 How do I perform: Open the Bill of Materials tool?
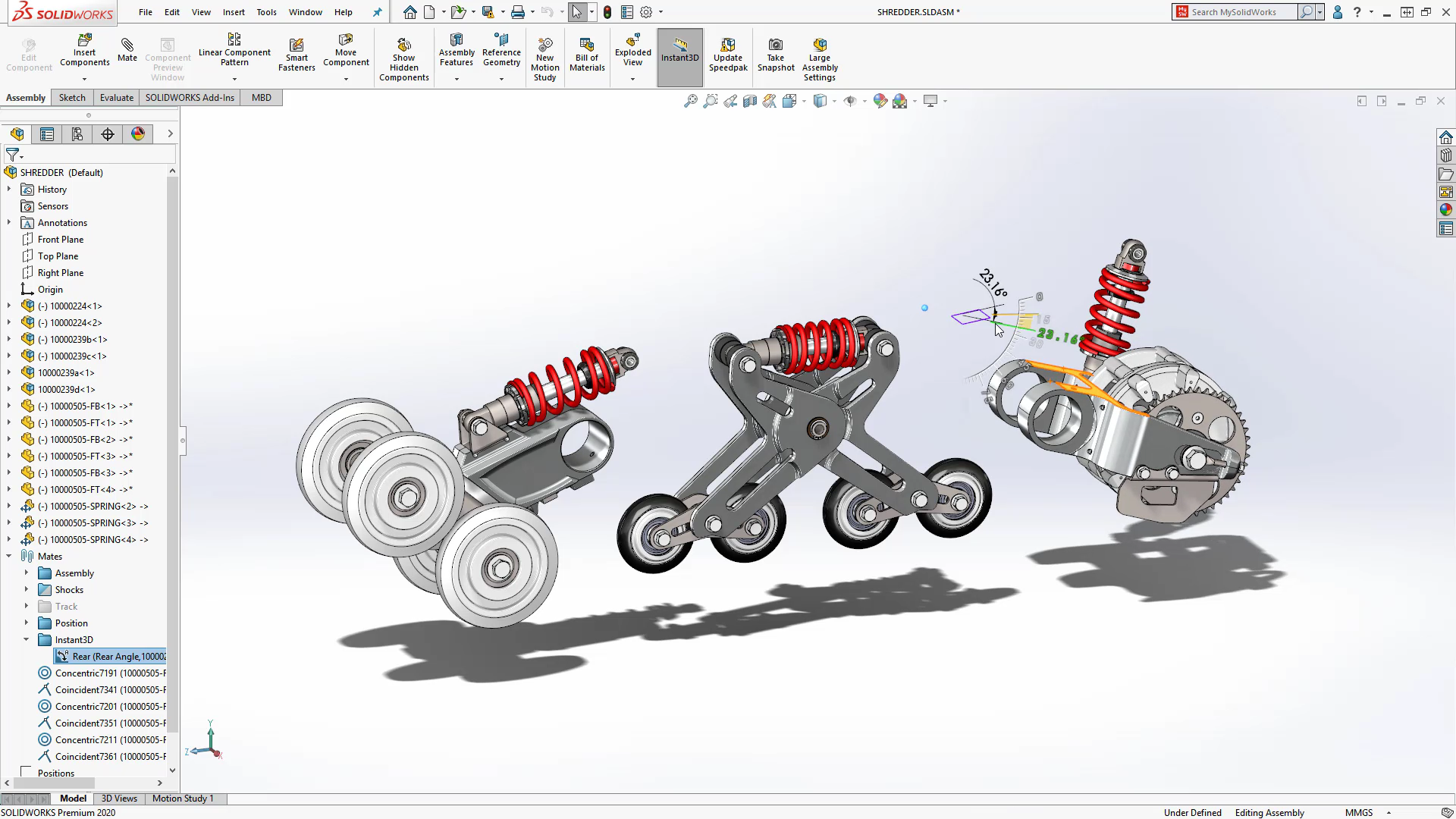[x=588, y=56]
